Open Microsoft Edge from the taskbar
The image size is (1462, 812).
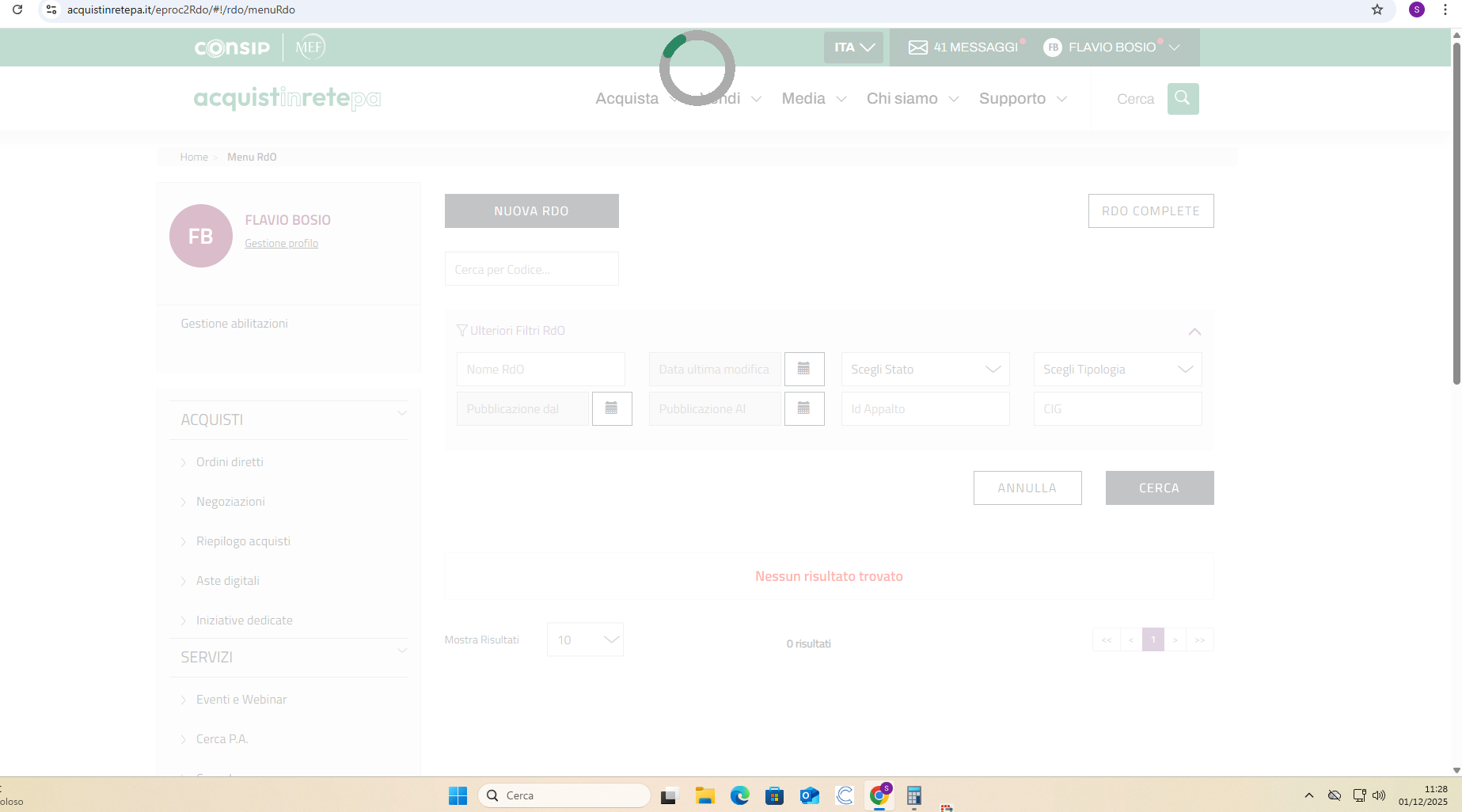click(739, 795)
